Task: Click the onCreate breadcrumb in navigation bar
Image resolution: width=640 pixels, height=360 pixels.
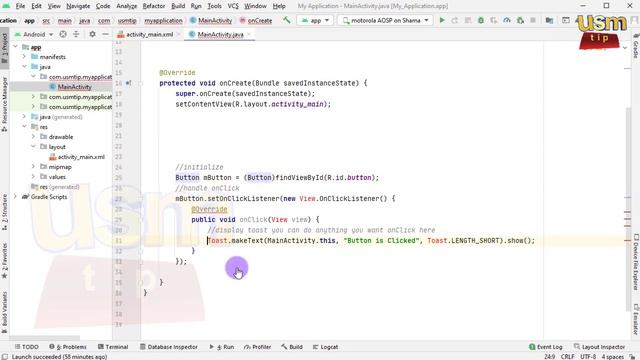Action: (256, 20)
